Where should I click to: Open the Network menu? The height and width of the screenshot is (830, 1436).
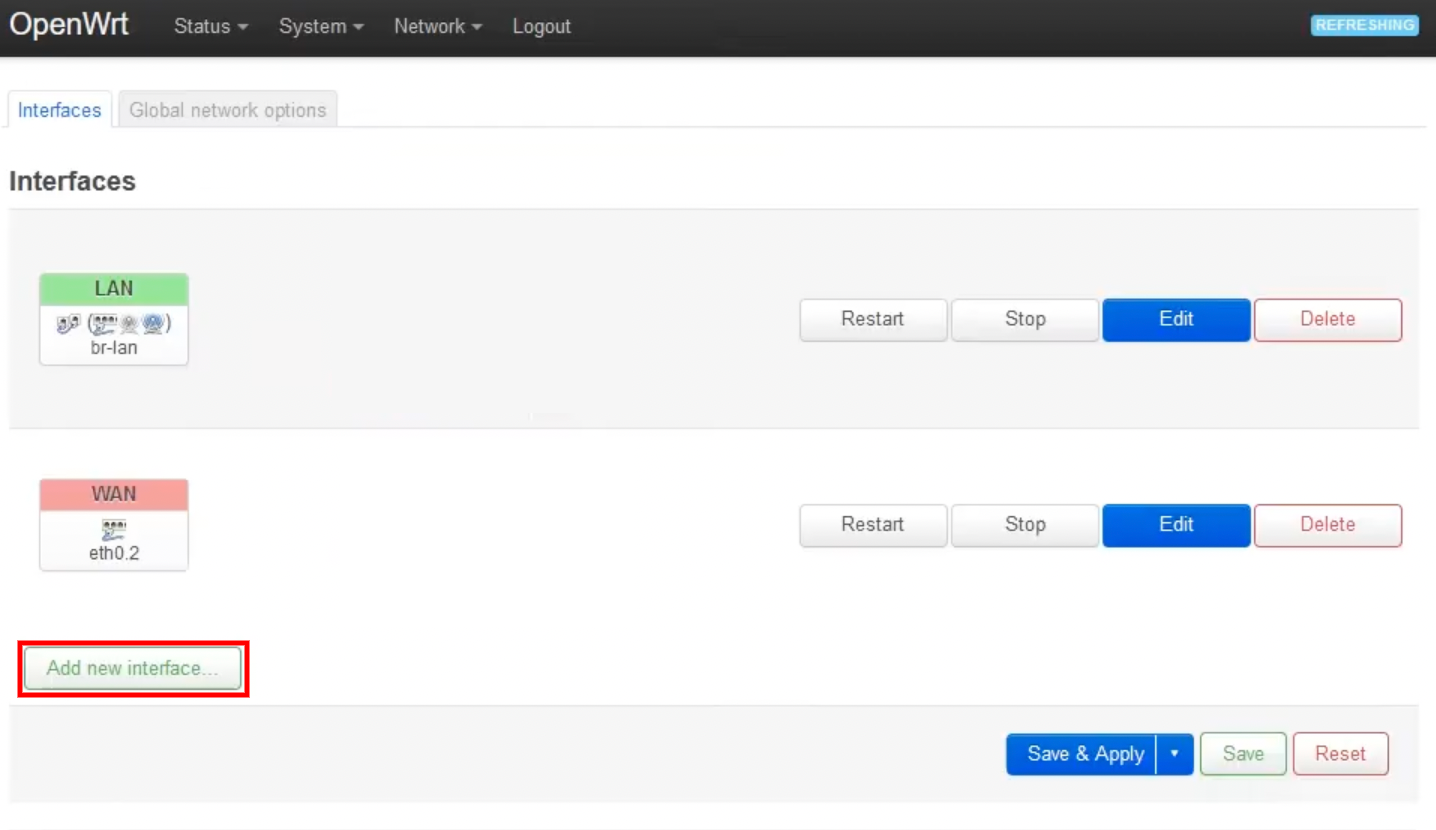point(437,27)
